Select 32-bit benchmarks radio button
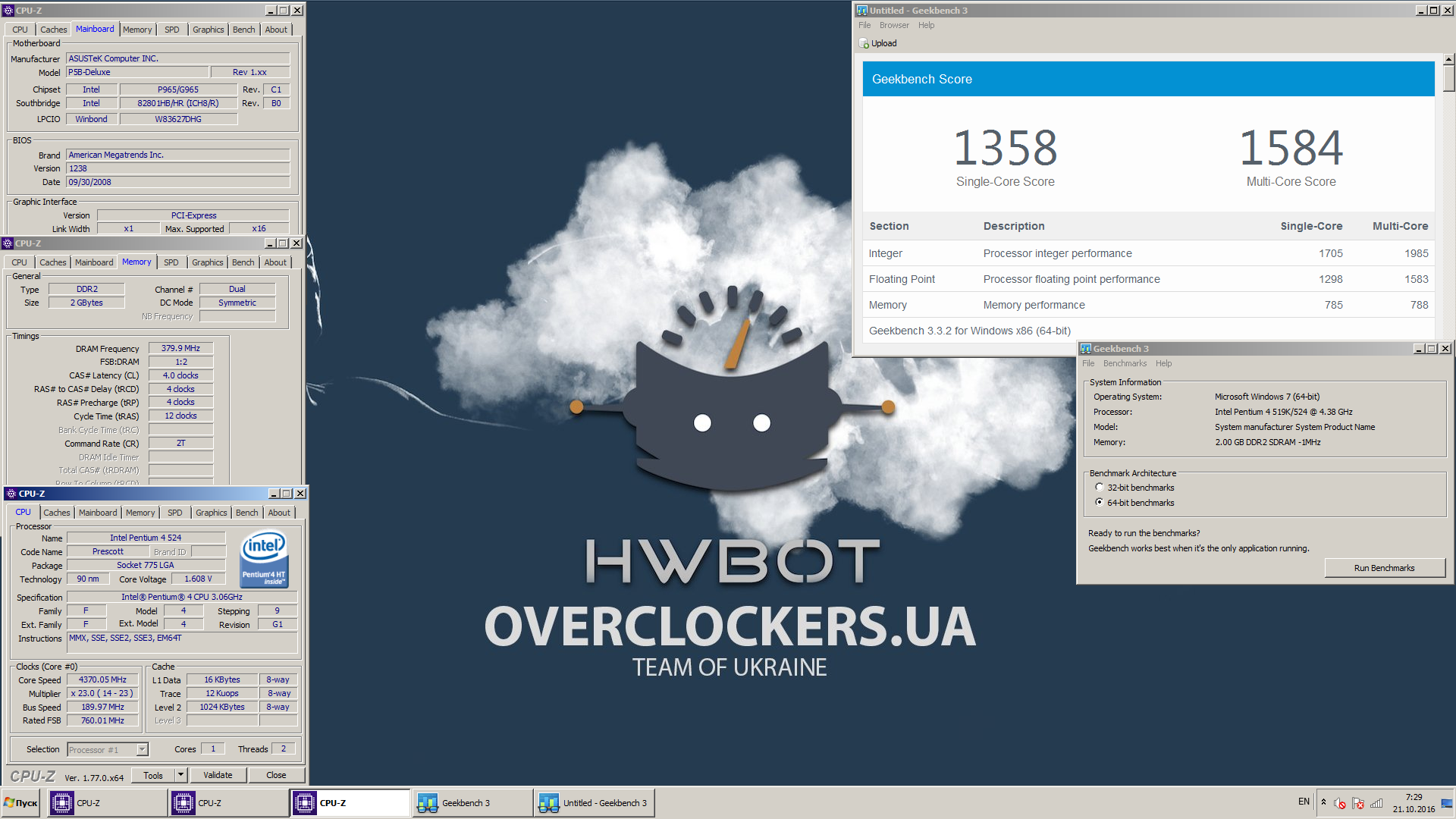 1100,488
